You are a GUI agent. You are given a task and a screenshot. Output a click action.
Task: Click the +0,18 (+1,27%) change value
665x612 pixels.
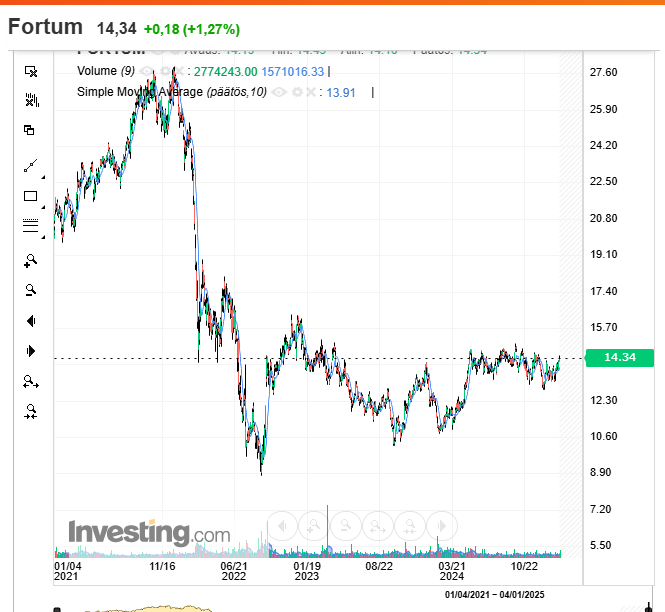[x=192, y=29]
